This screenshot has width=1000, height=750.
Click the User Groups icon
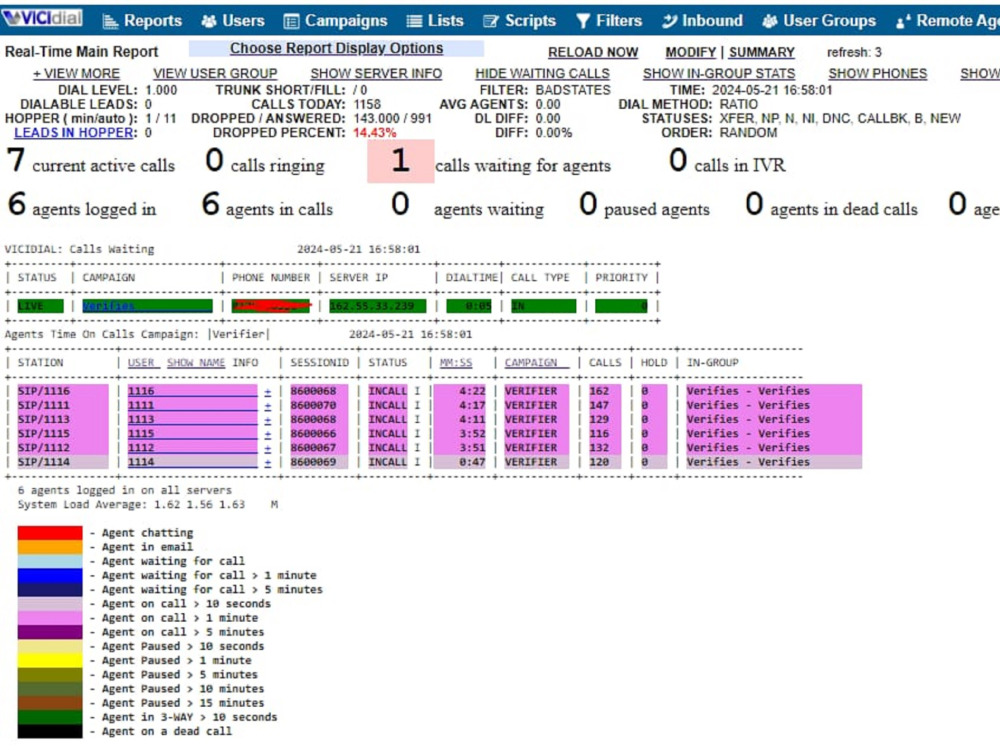[770, 21]
